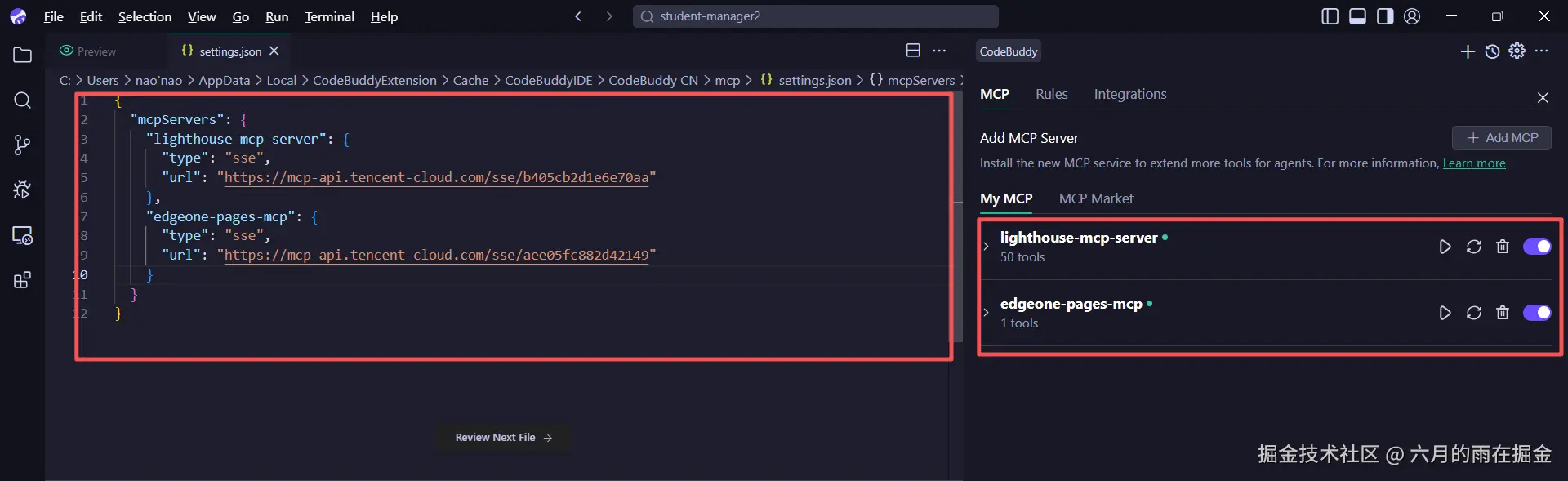Follow the Learn more link
Screen dimensions: 1568x481
1474,163
